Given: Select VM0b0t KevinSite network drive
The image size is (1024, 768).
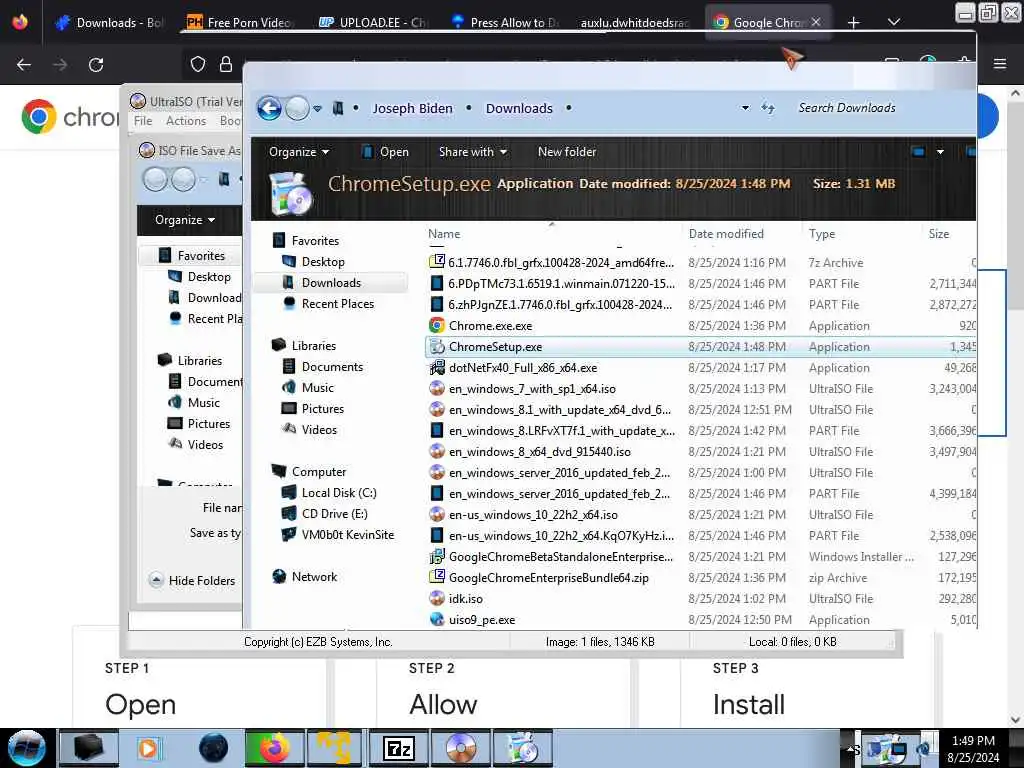Looking at the screenshot, I should click(347, 535).
